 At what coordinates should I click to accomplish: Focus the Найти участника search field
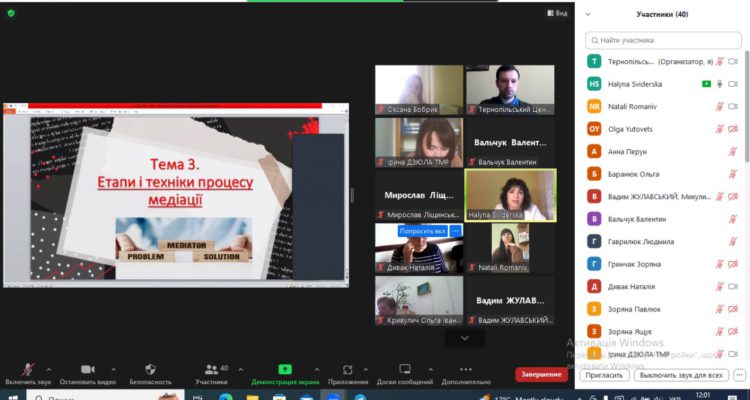(x=663, y=41)
